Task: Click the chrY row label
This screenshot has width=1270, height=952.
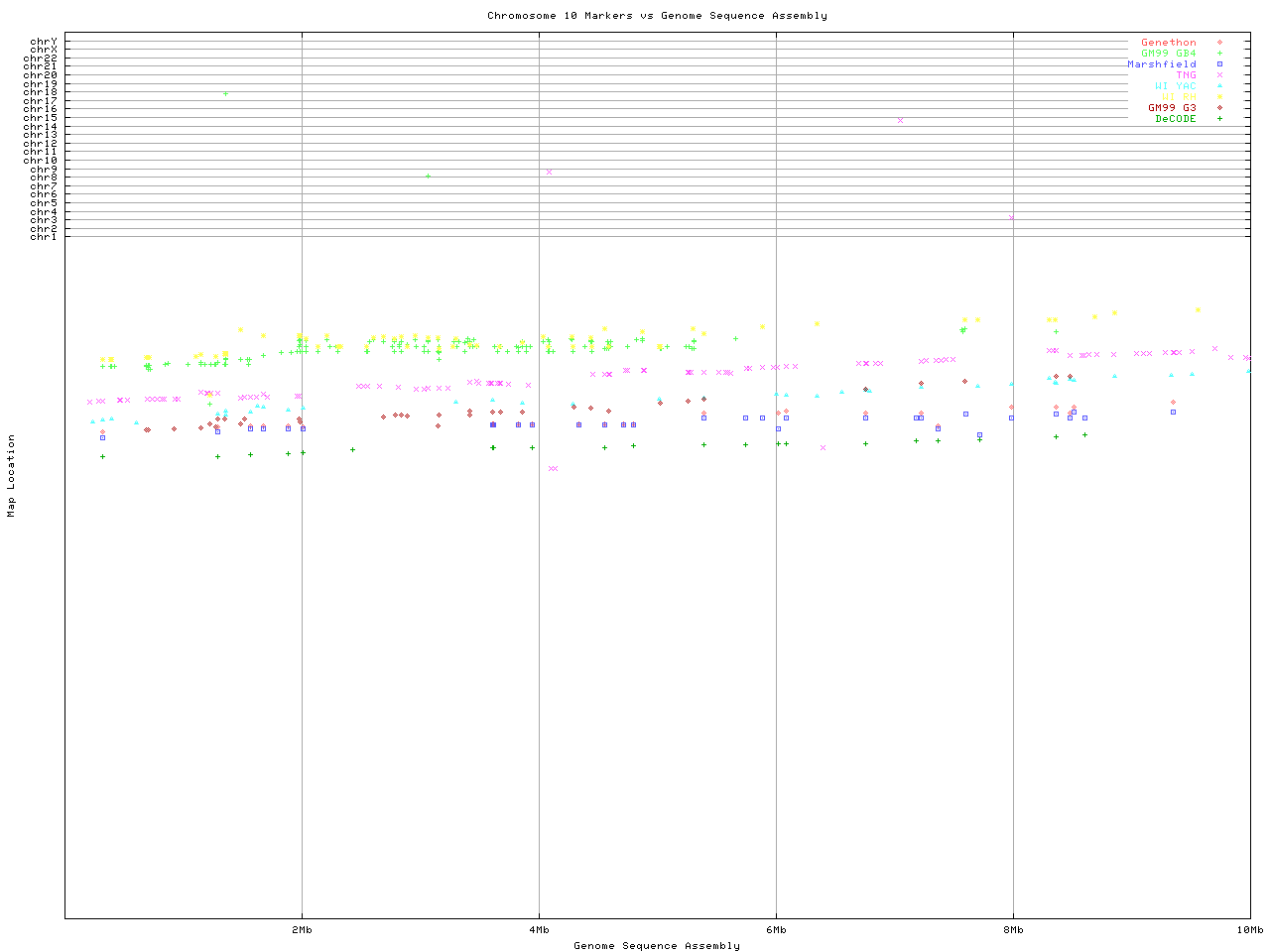Action: pos(44,41)
